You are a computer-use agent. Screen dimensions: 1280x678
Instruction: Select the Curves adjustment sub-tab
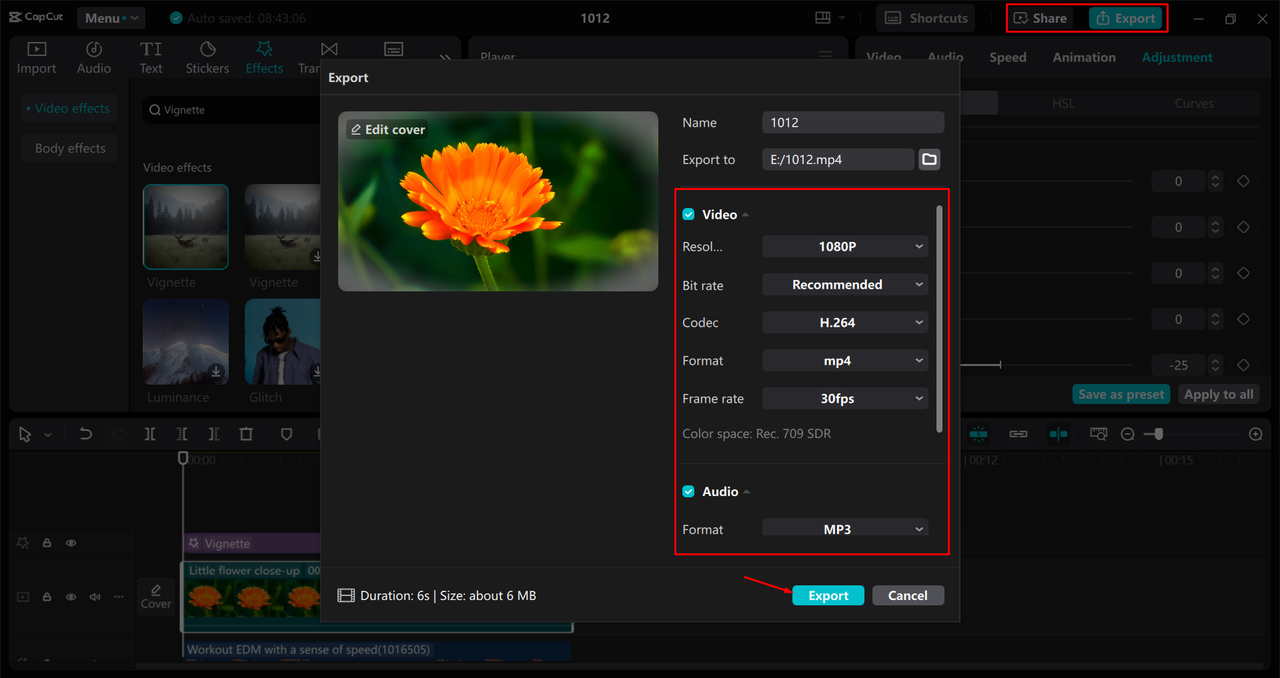pos(1194,103)
